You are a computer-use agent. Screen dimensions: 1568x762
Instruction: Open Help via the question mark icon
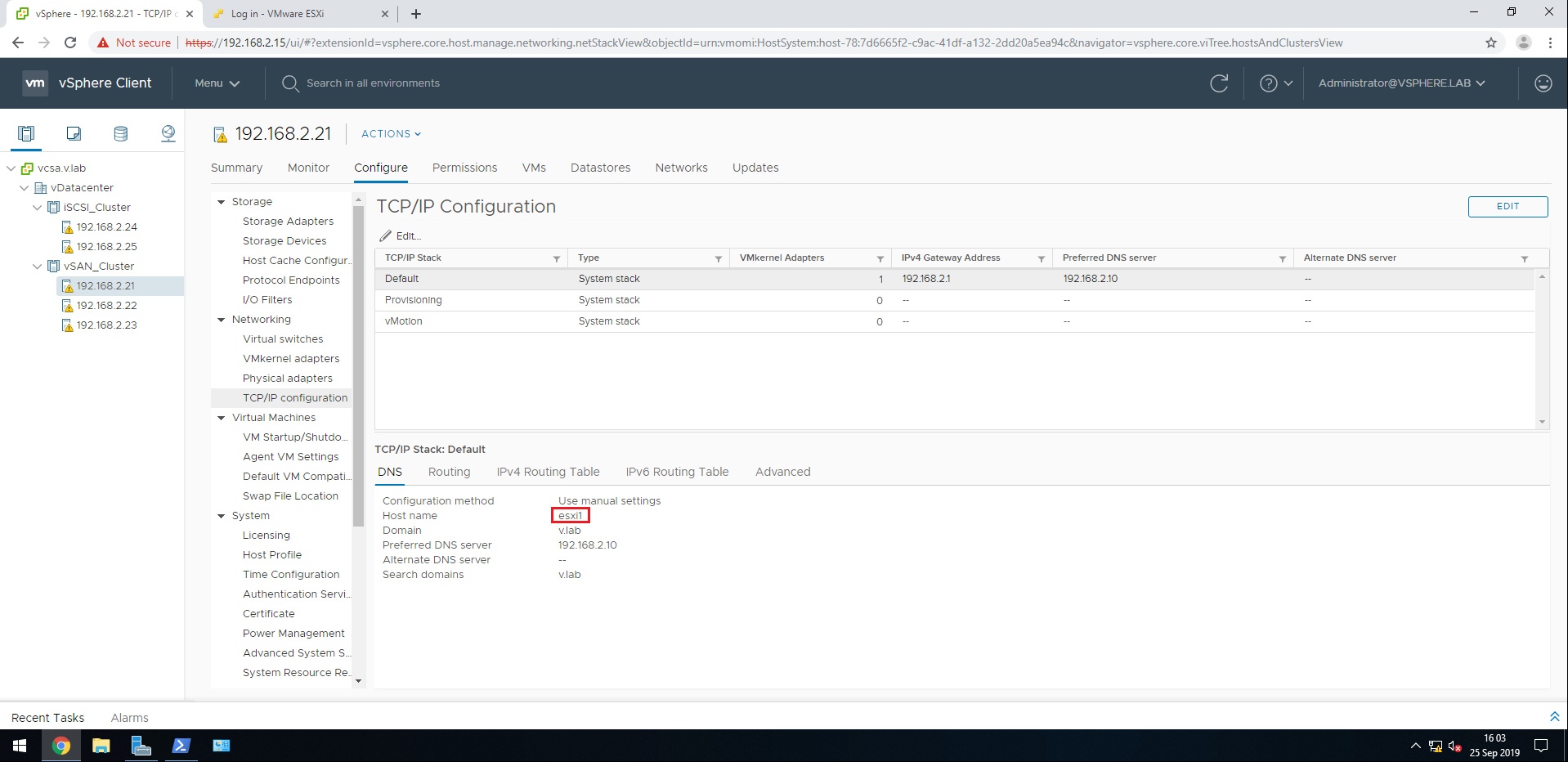[1268, 83]
